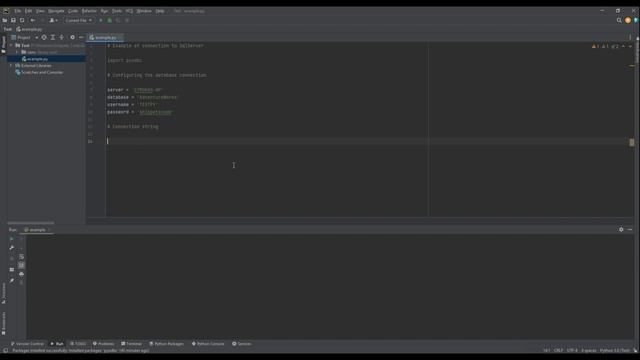
Task: Open the Problems tool window
Action: (x=103, y=344)
